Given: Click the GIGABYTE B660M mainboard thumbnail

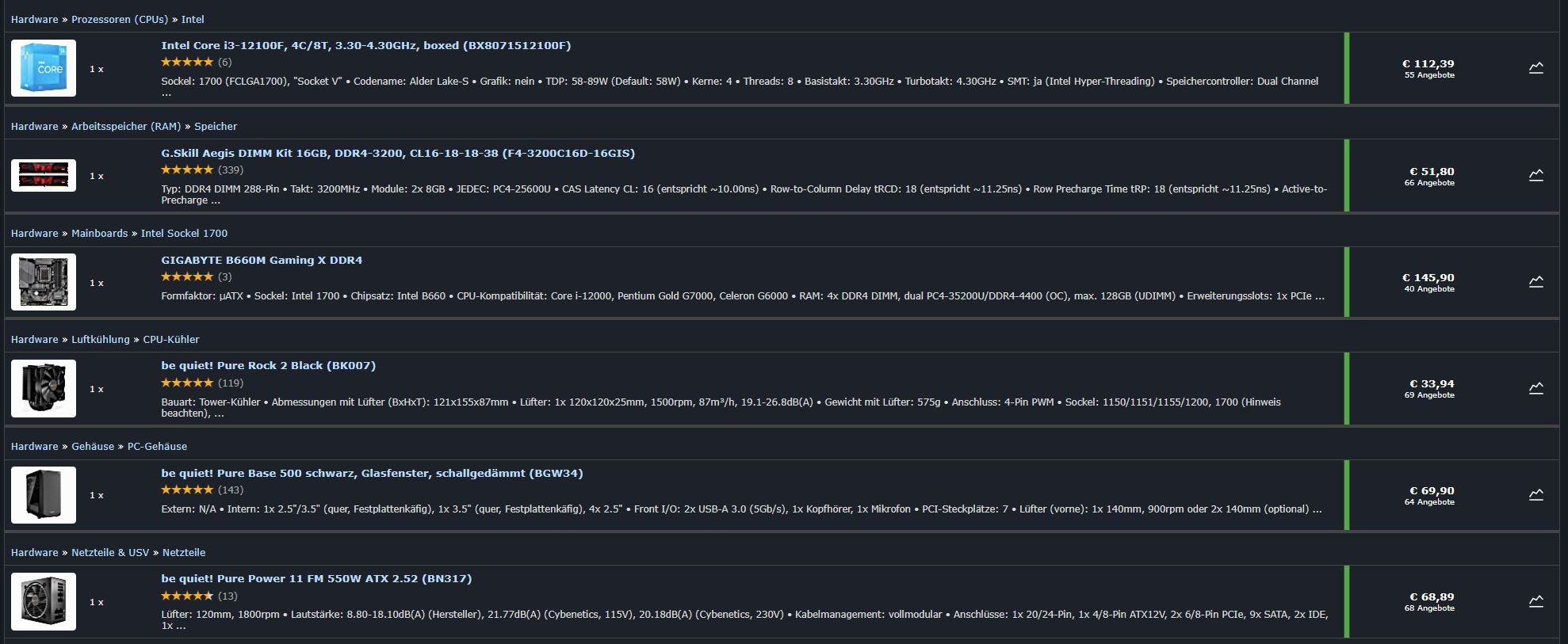Looking at the screenshot, I should pyautogui.click(x=44, y=282).
